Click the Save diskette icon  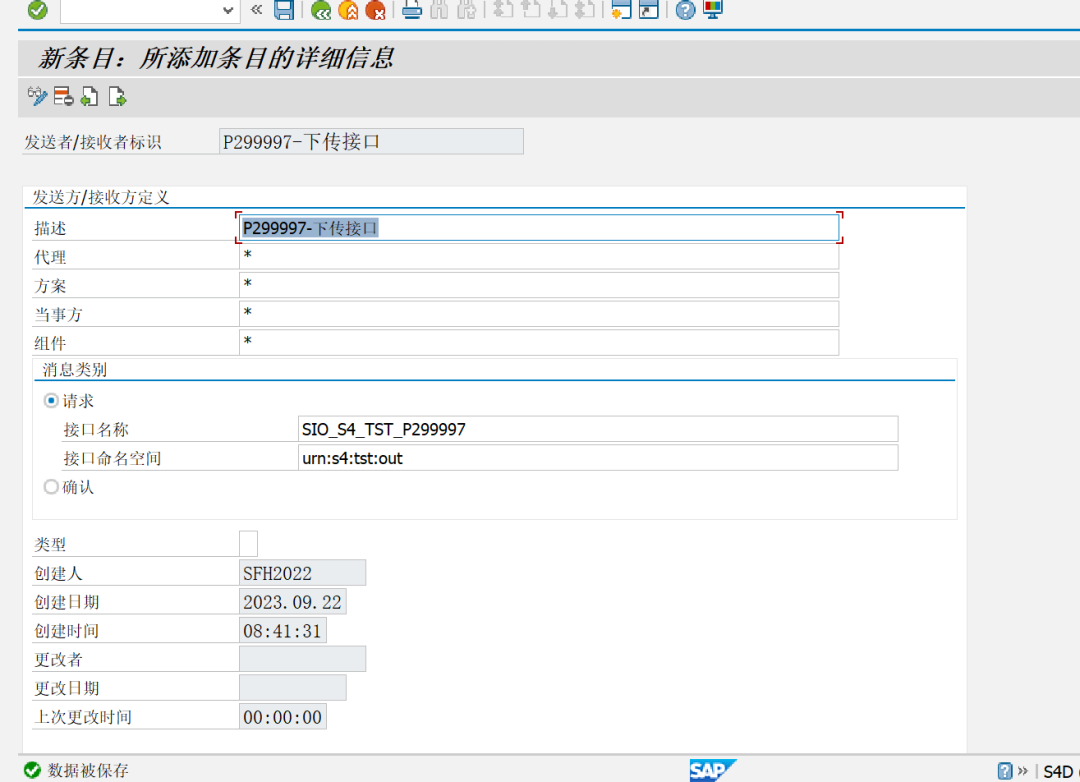[x=284, y=10]
